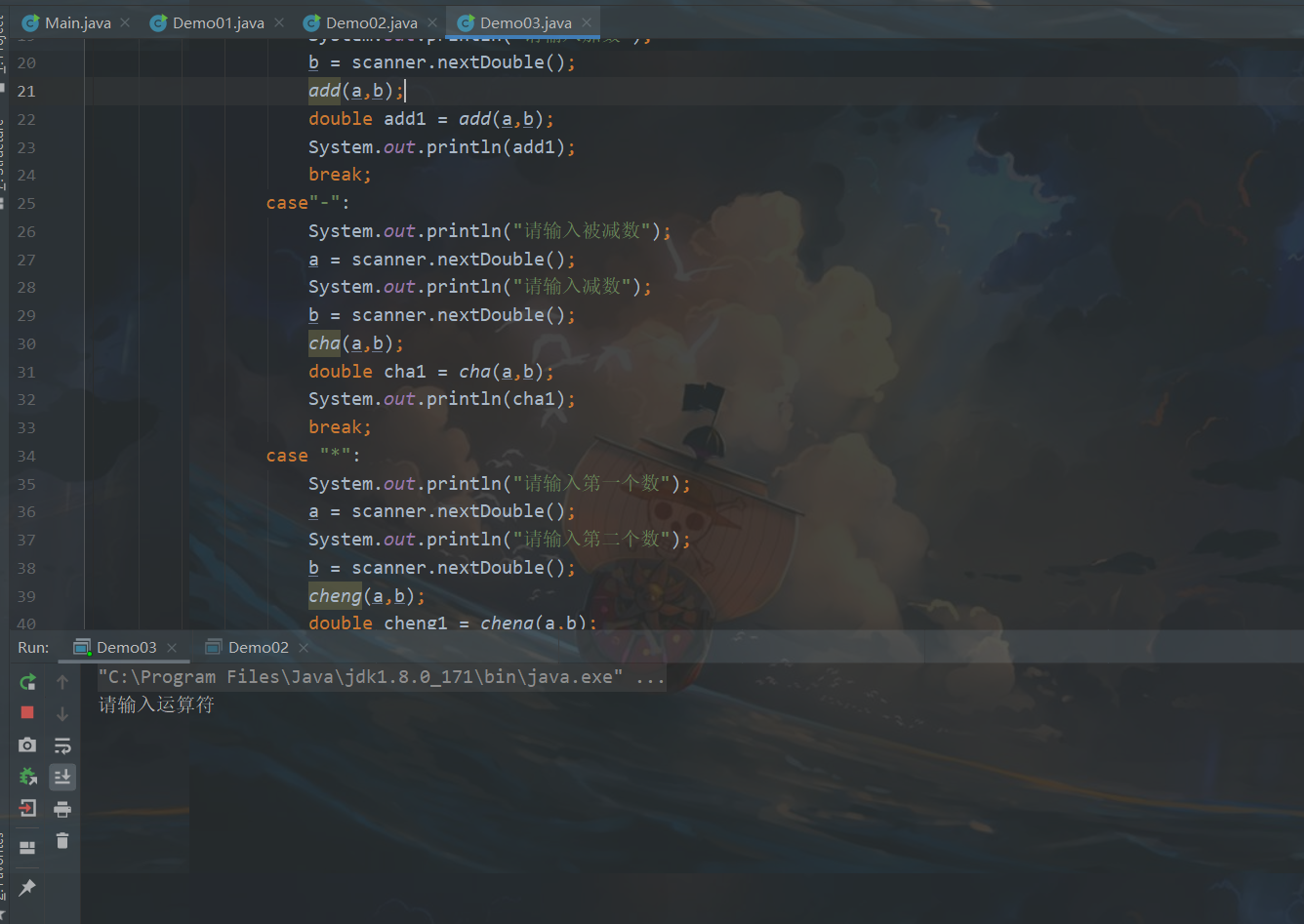Click line number 34 in the gutter
The width and height of the screenshot is (1304, 924).
26,456
